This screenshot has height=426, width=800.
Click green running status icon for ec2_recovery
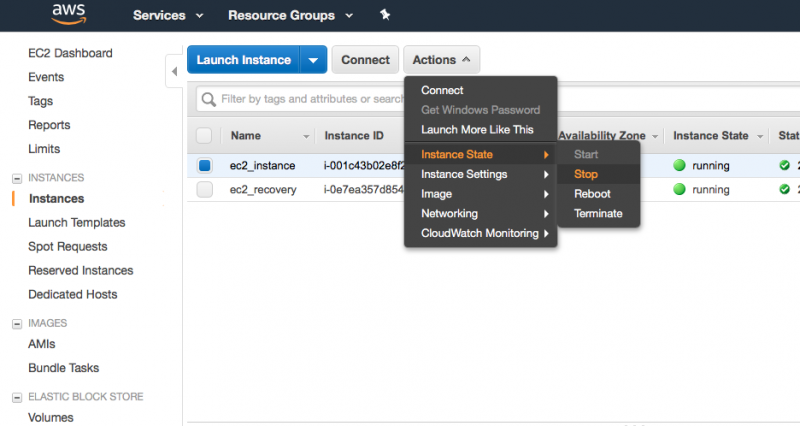pyautogui.click(x=680, y=189)
